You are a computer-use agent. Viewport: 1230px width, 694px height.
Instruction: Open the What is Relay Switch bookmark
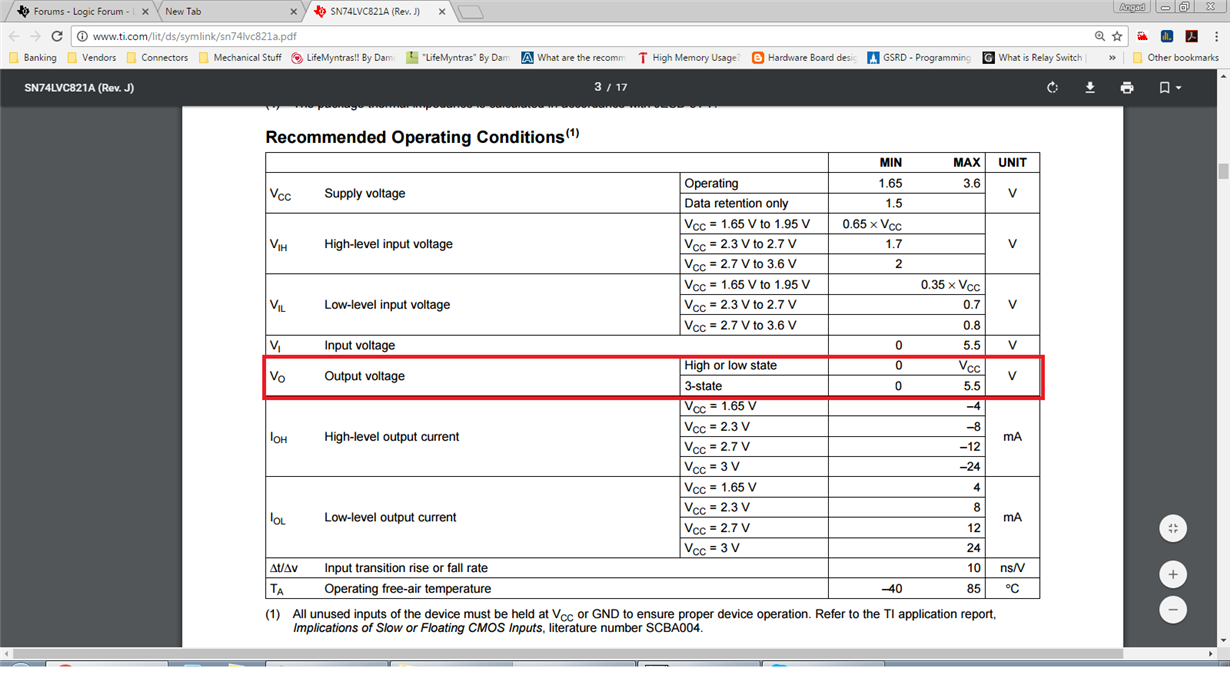1034,58
